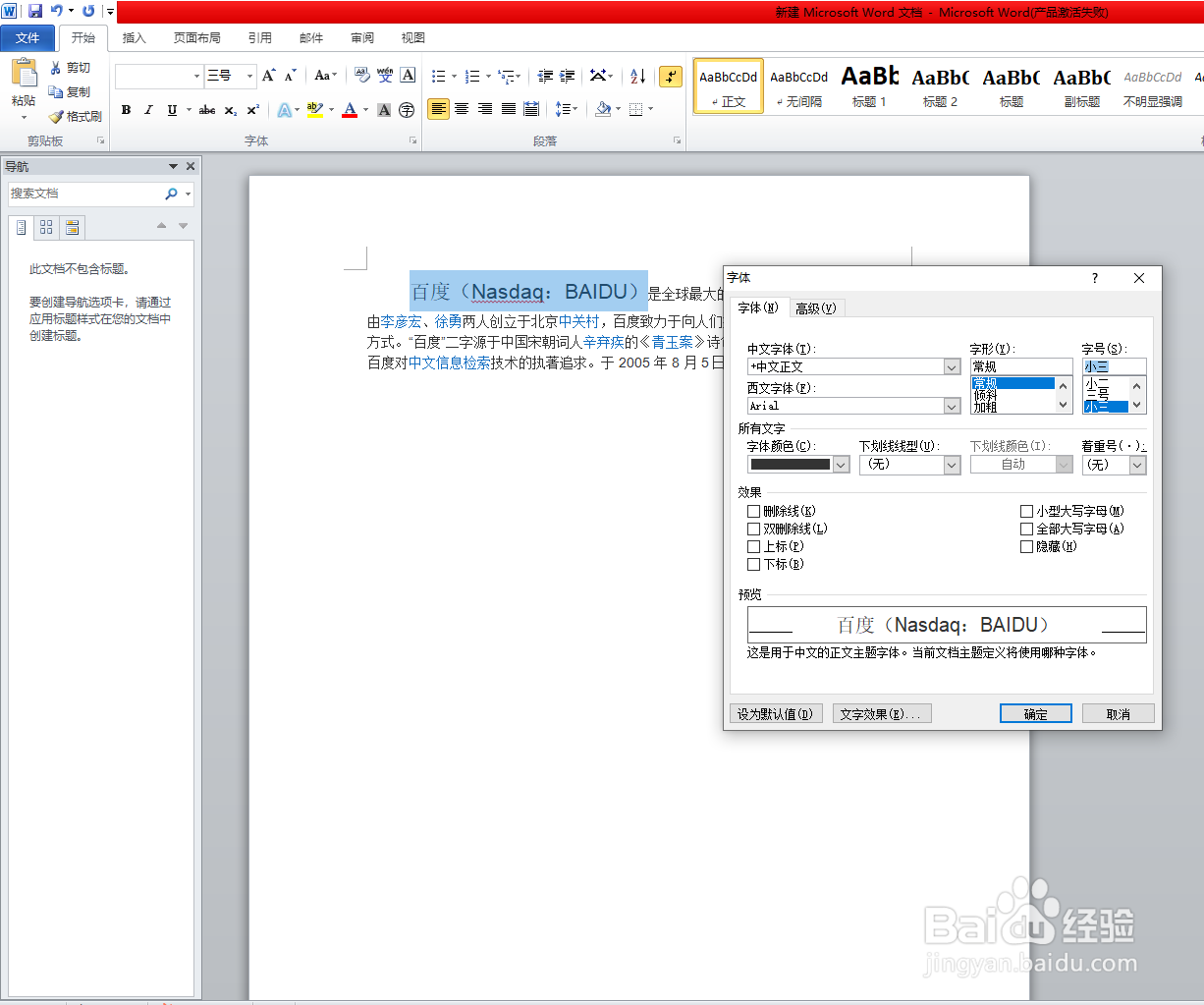The height and width of the screenshot is (1005, 1204).
Task: Click the numbered list icon
Action: (x=472, y=76)
